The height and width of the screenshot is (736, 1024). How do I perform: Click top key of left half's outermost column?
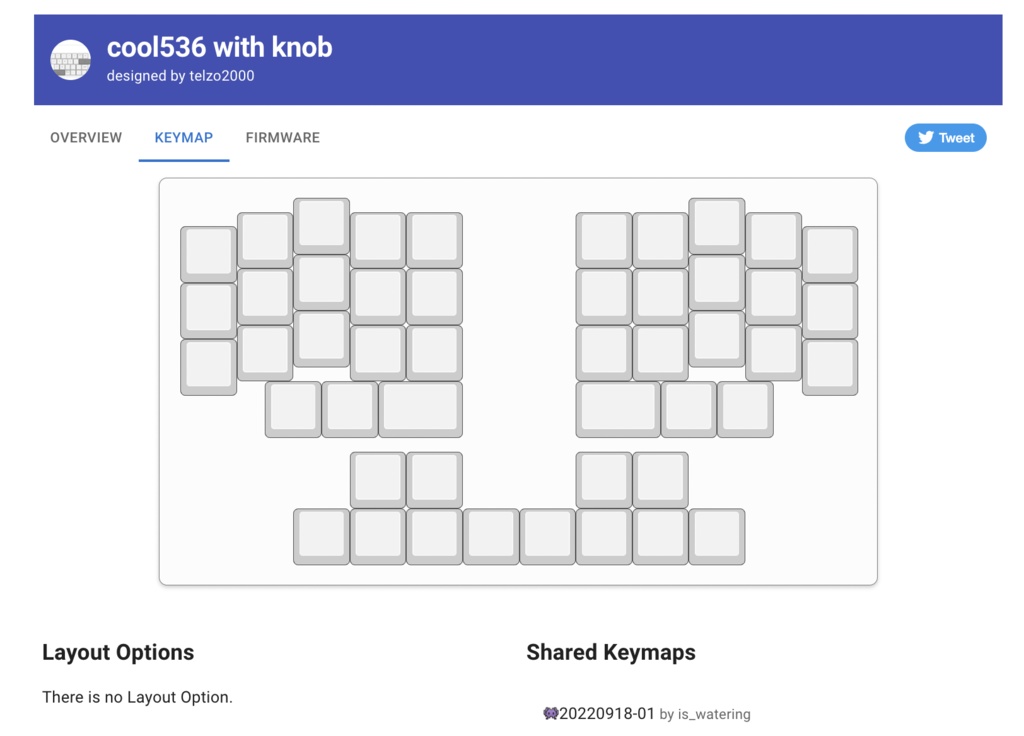(208, 252)
